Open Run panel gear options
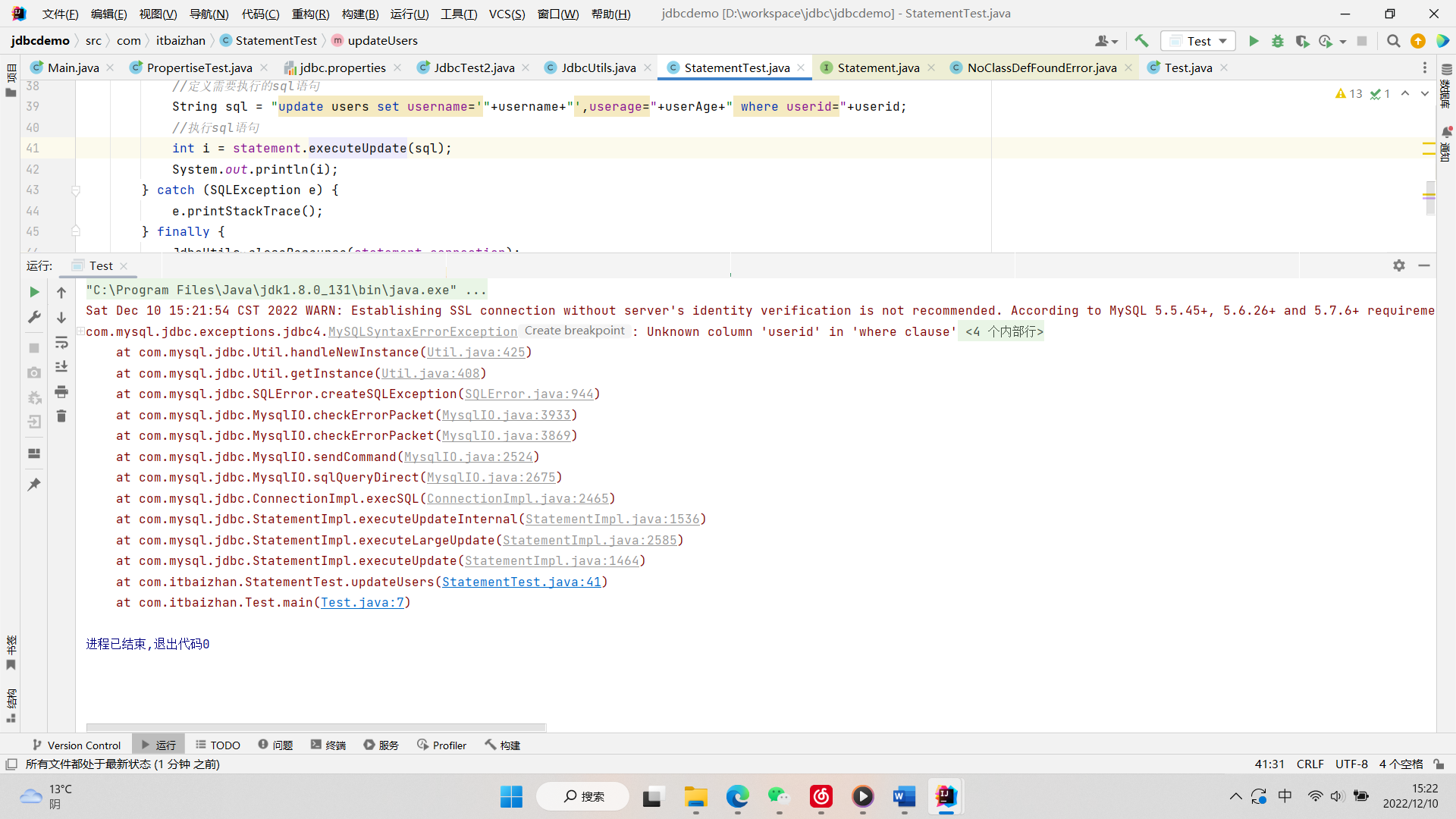1456x819 pixels. tap(1399, 265)
